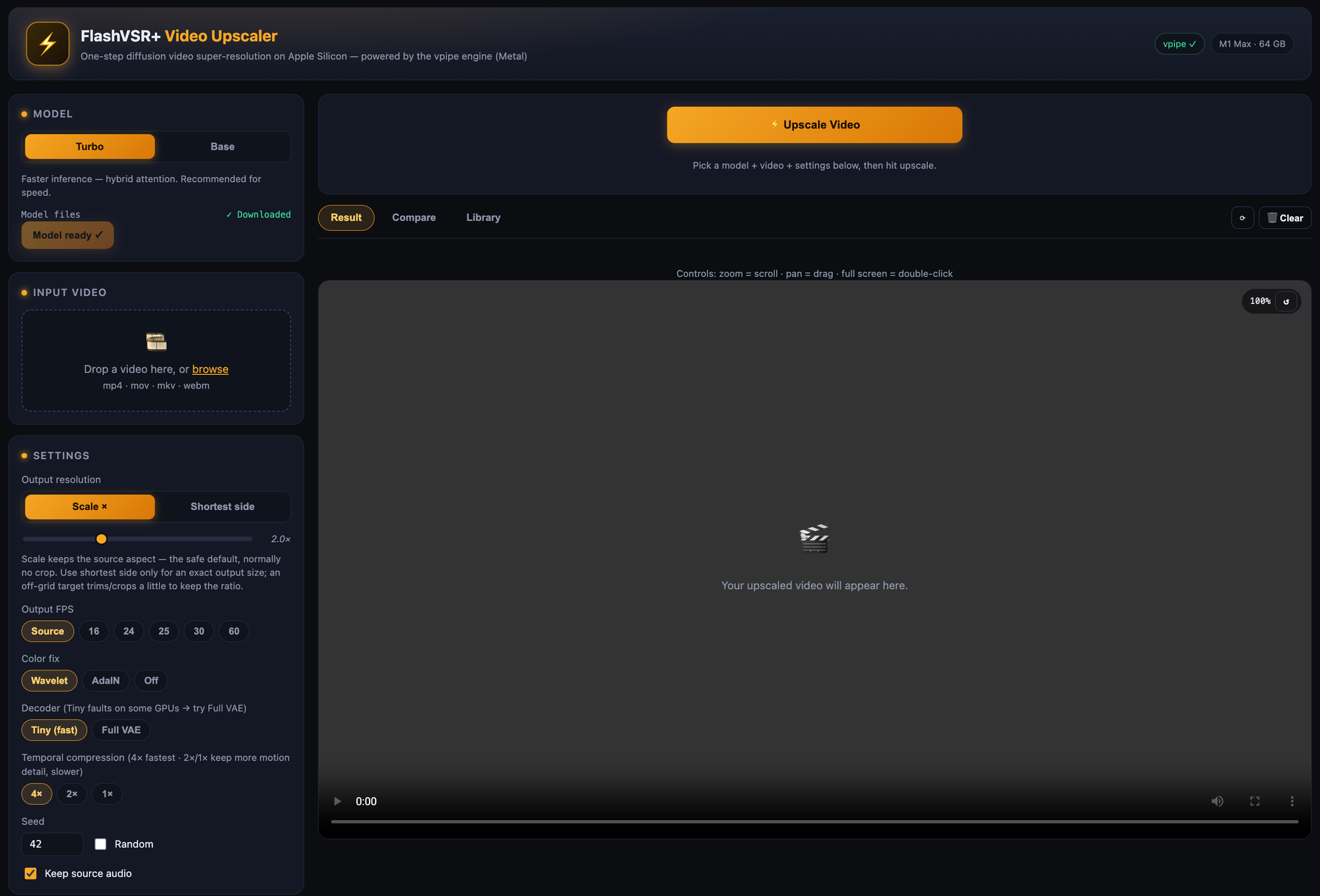Open the Result tab
The image size is (1320, 896).
pos(346,218)
